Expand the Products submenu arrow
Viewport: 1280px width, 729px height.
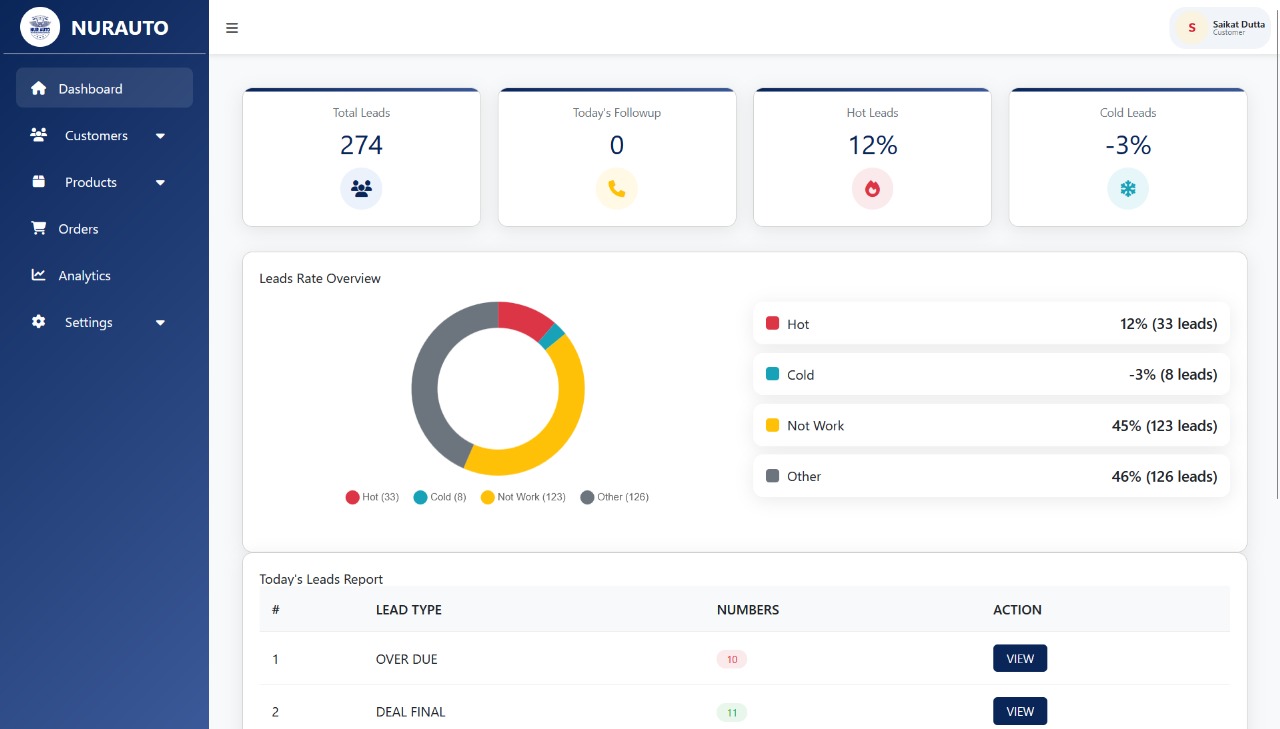coord(160,183)
